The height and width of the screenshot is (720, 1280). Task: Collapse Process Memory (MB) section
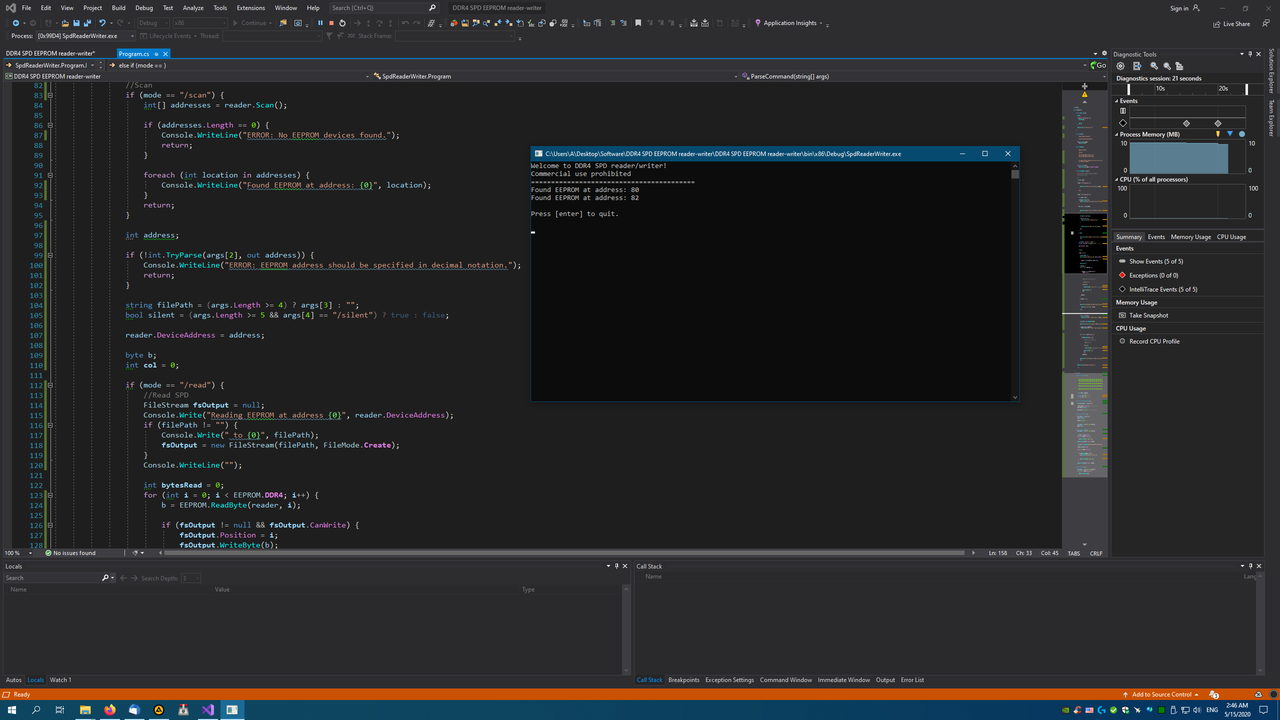(1117, 134)
